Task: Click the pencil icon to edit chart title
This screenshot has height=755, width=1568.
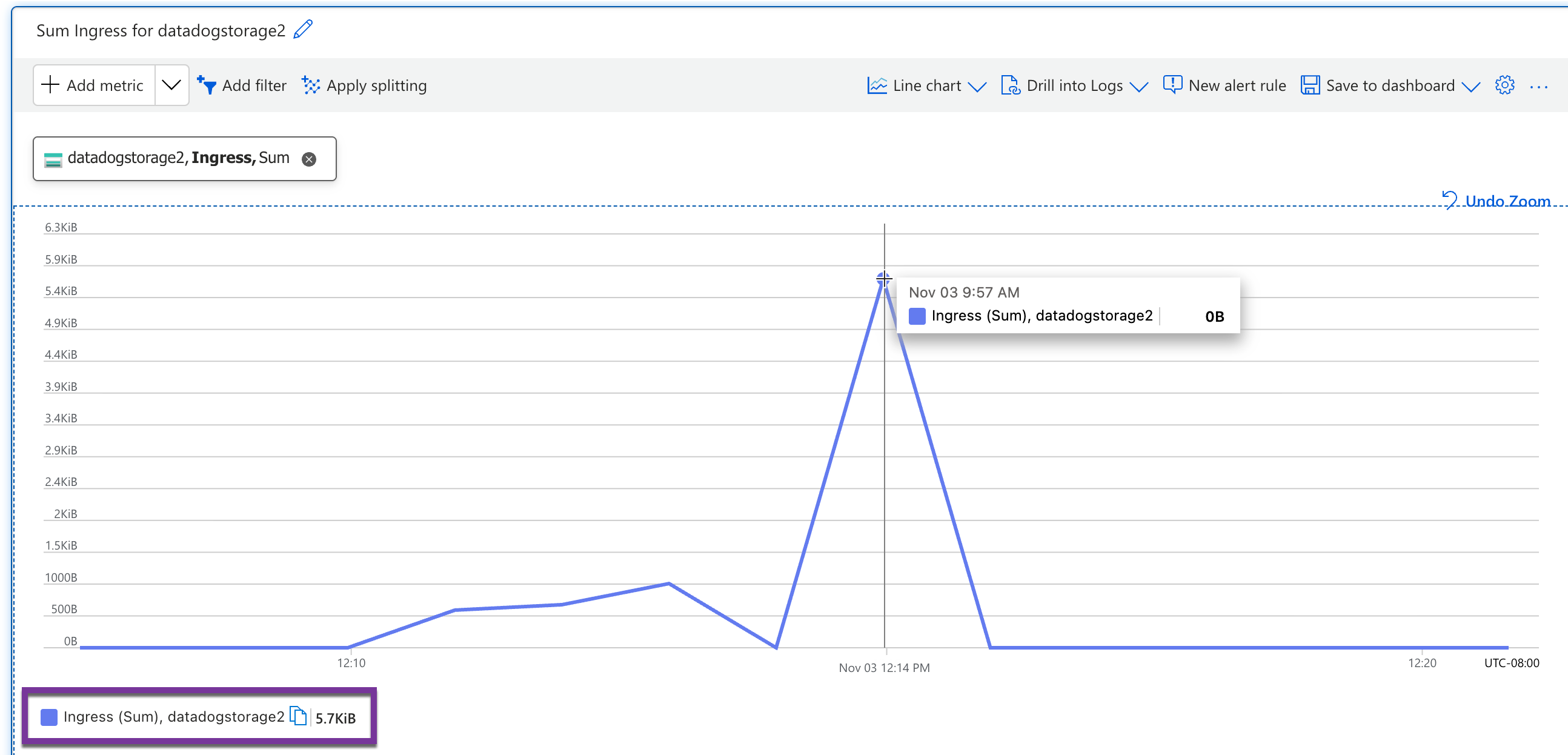Action: click(x=302, y=30)
